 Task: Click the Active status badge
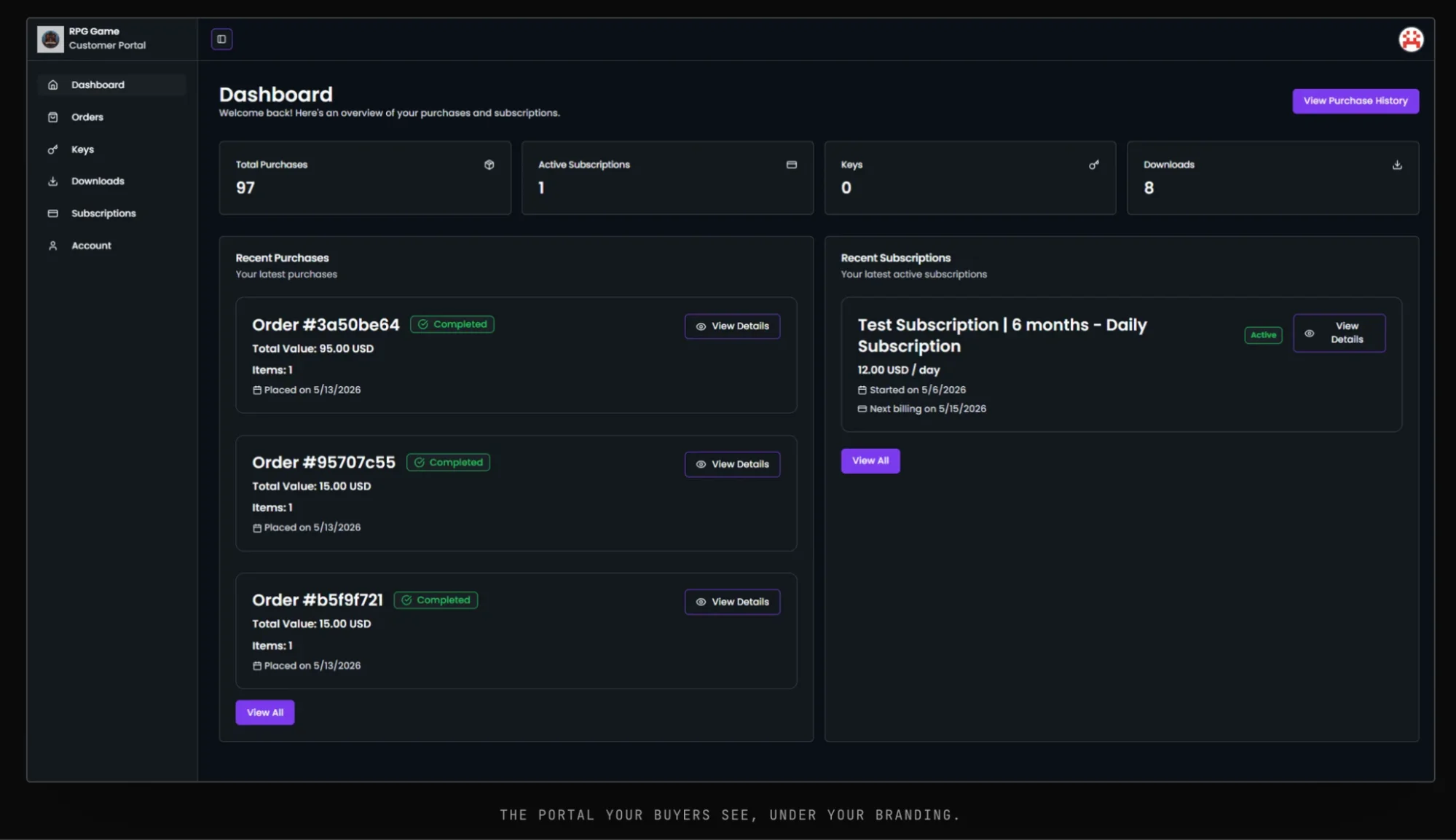(x=1263, y=335)
